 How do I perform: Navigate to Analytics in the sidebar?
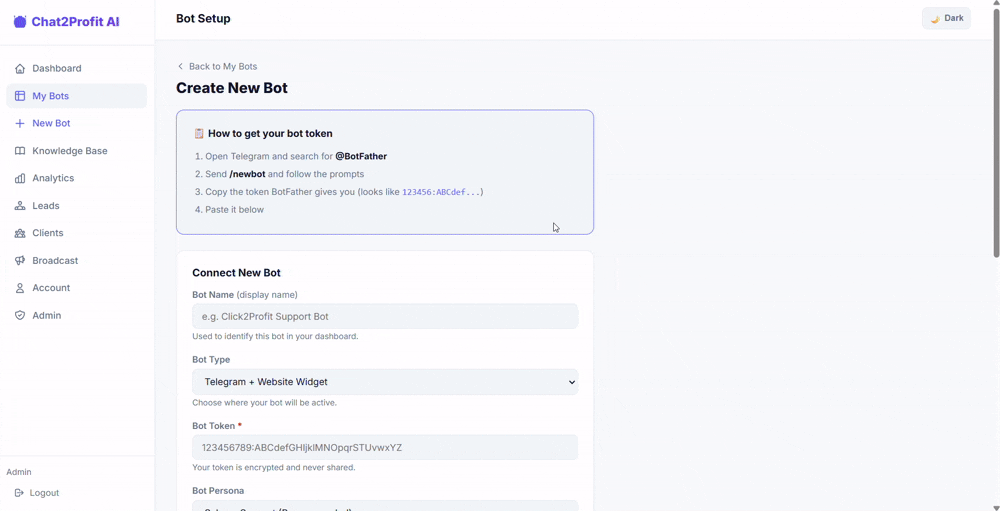77,178
